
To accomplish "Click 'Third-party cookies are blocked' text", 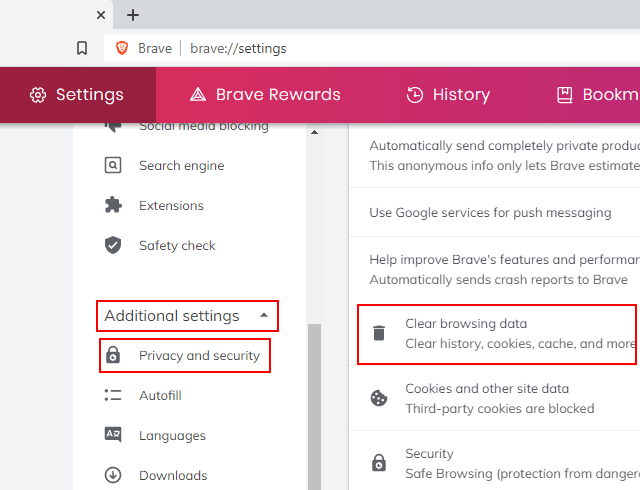I will 500,409.
